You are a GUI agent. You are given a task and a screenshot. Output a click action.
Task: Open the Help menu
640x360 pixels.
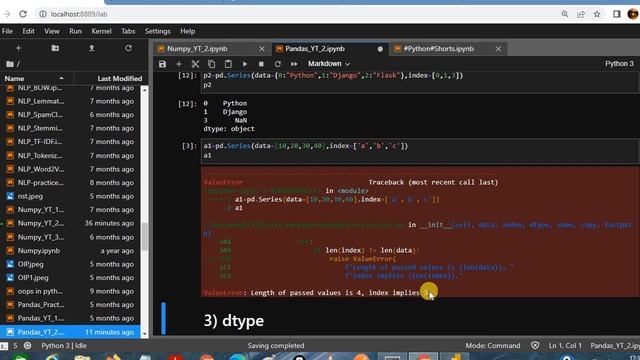point(188,31)
